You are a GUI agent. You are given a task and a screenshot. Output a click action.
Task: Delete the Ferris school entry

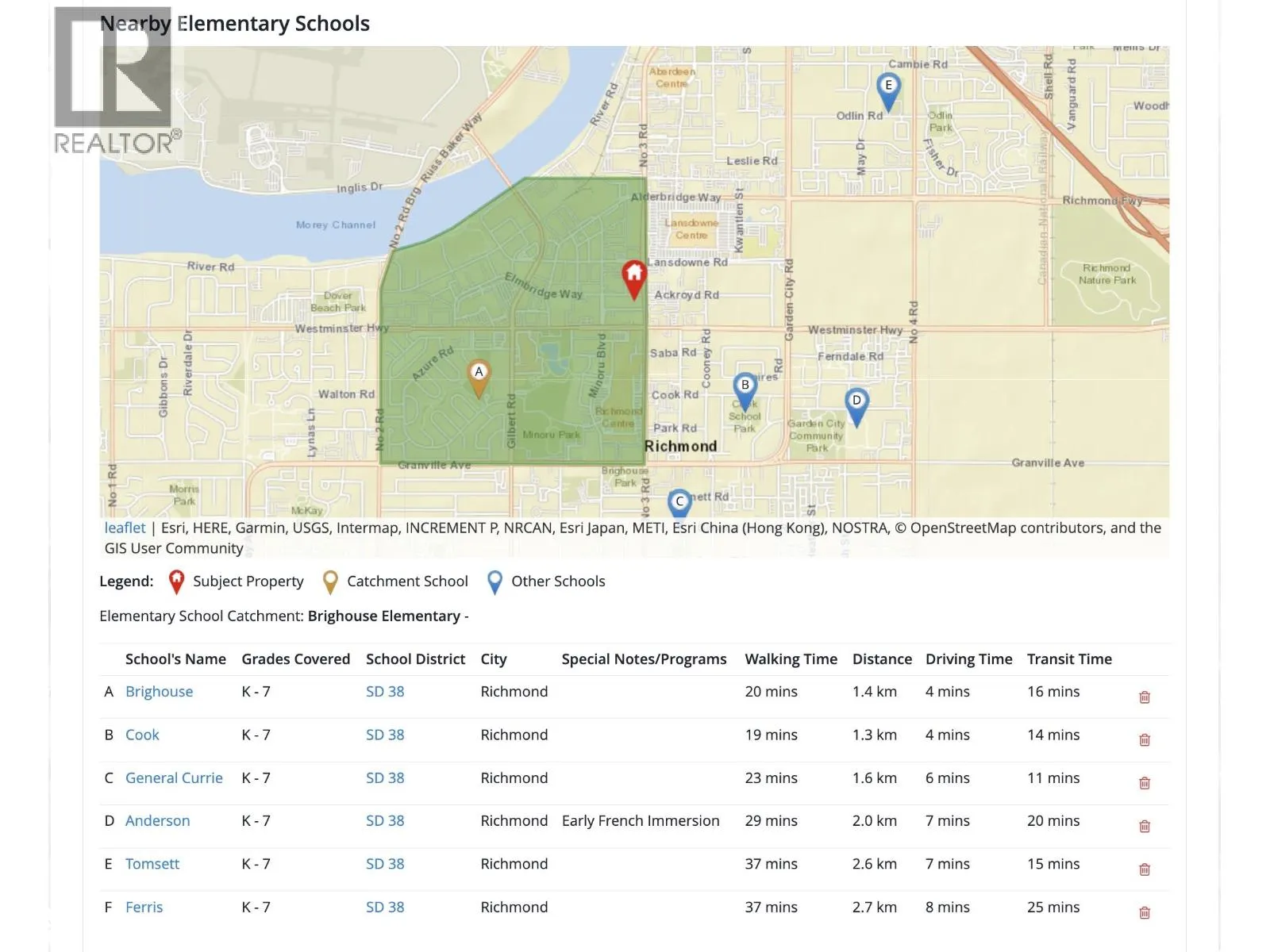[1145, 913]
